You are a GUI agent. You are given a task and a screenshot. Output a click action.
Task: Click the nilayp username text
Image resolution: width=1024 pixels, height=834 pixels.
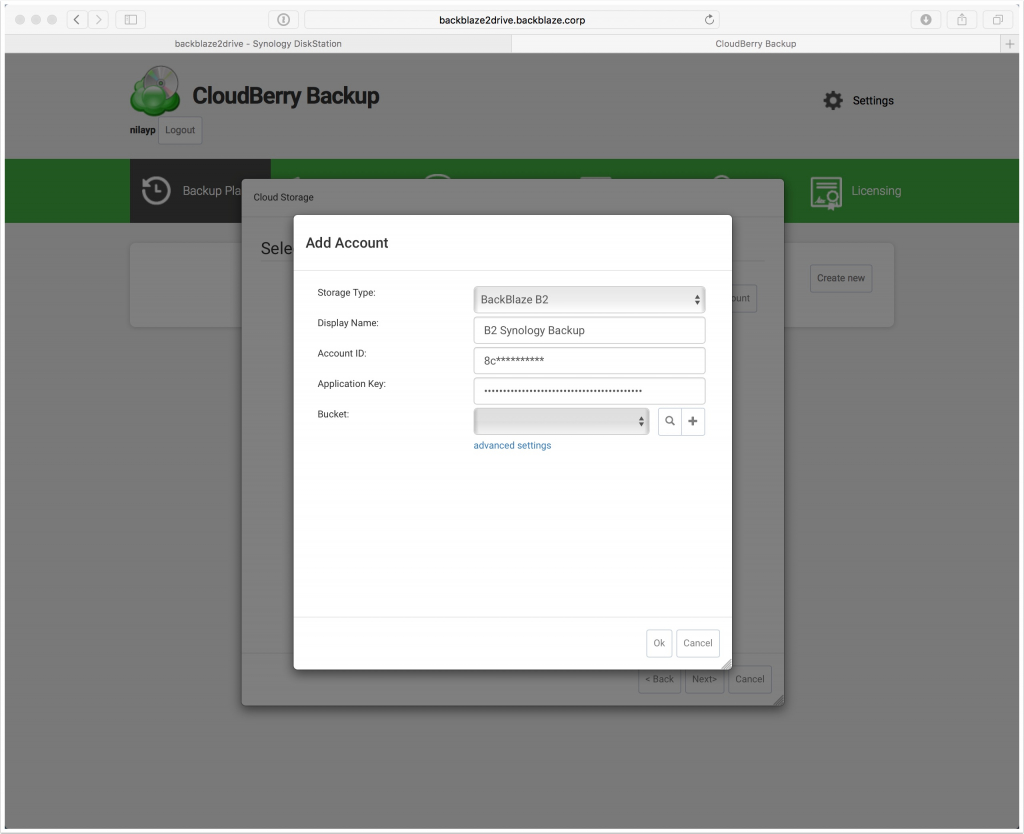point(142,130)
